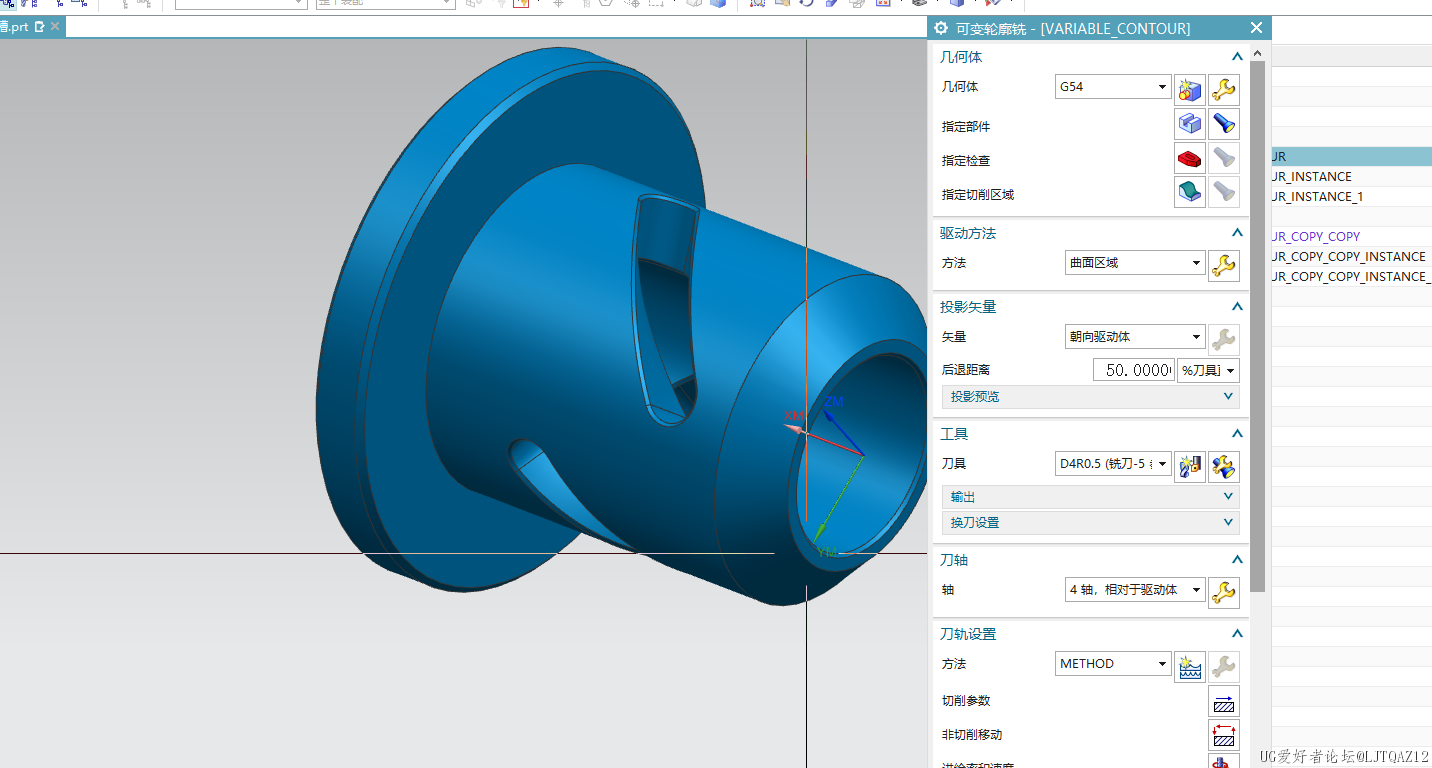
Task: Open the METHOD dropdown
Action: pos(1113,664)
